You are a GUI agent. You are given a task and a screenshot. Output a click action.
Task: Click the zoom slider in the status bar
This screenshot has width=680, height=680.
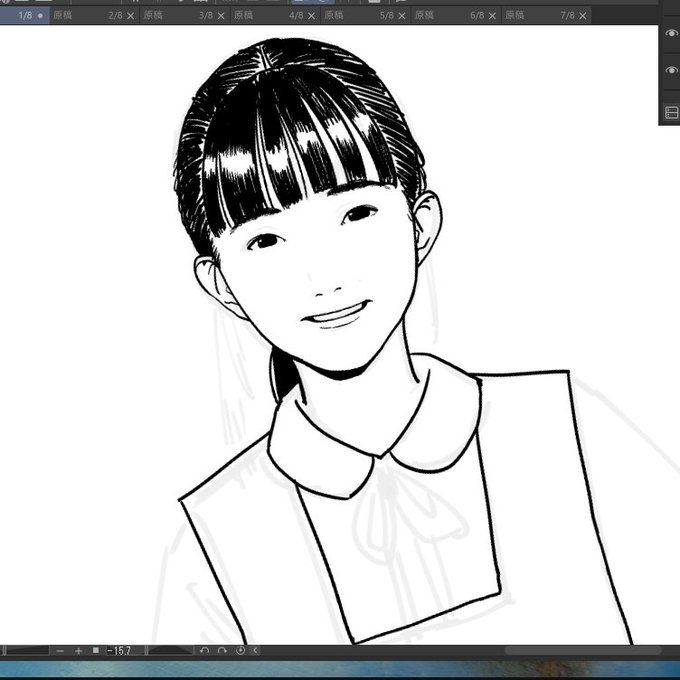pos(27,651)
